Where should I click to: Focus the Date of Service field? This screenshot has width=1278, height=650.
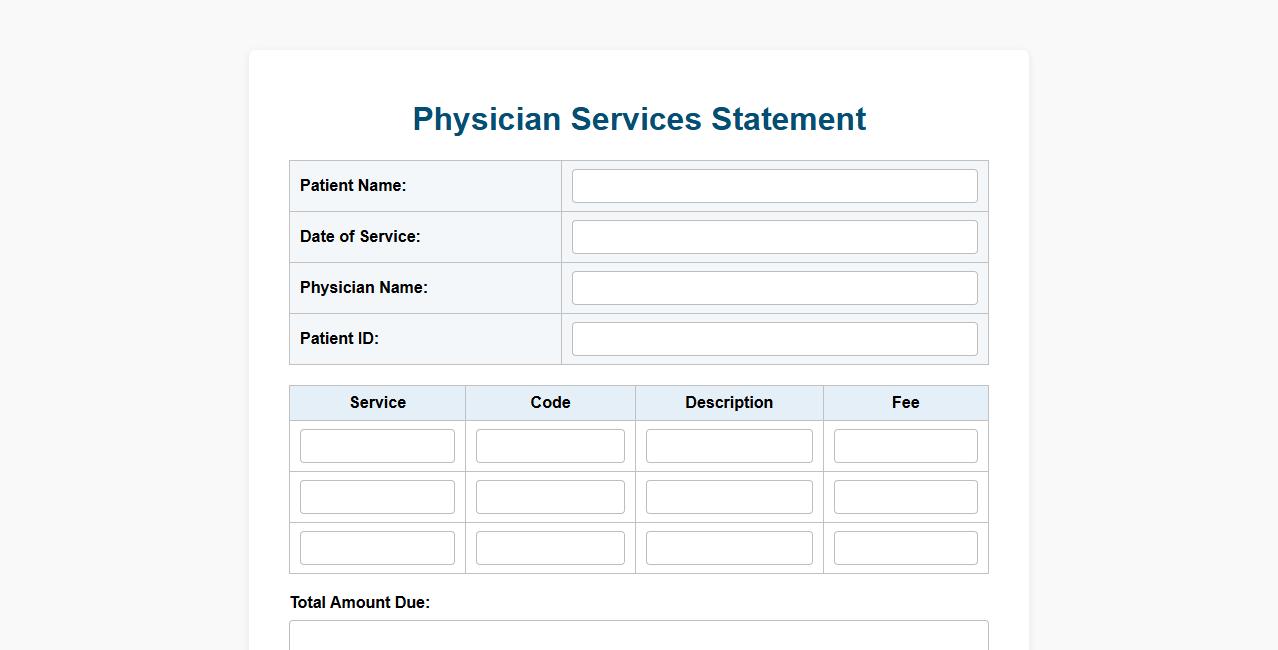pos(774,237)
